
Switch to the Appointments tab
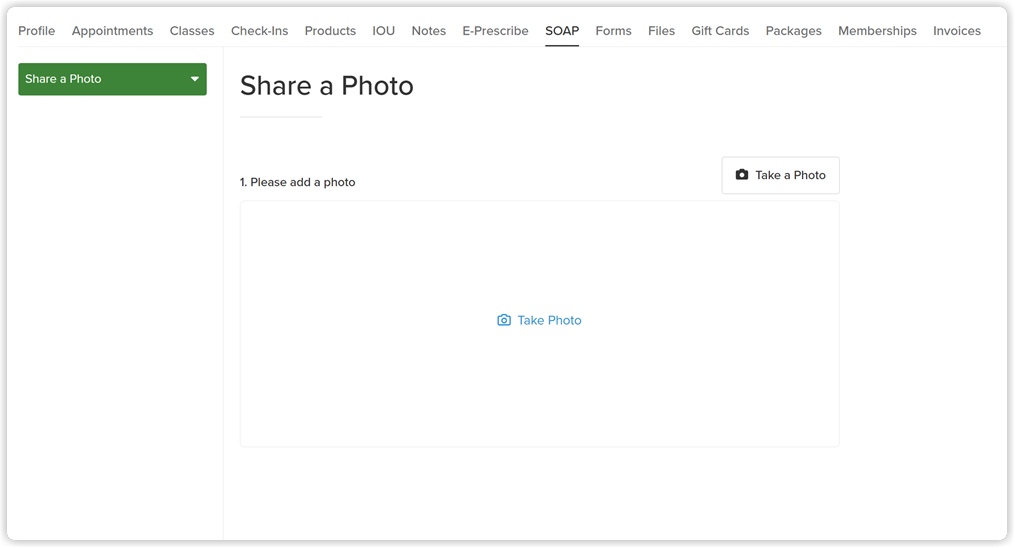(112, 31)
